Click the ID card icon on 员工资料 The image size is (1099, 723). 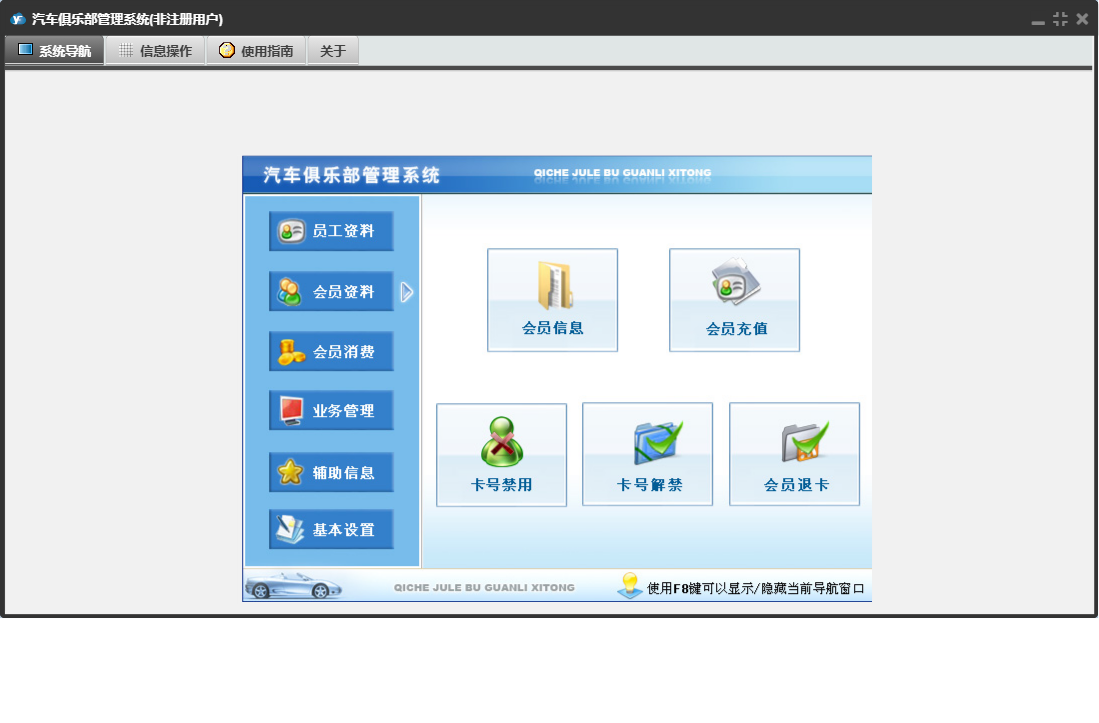click(291, 231)
